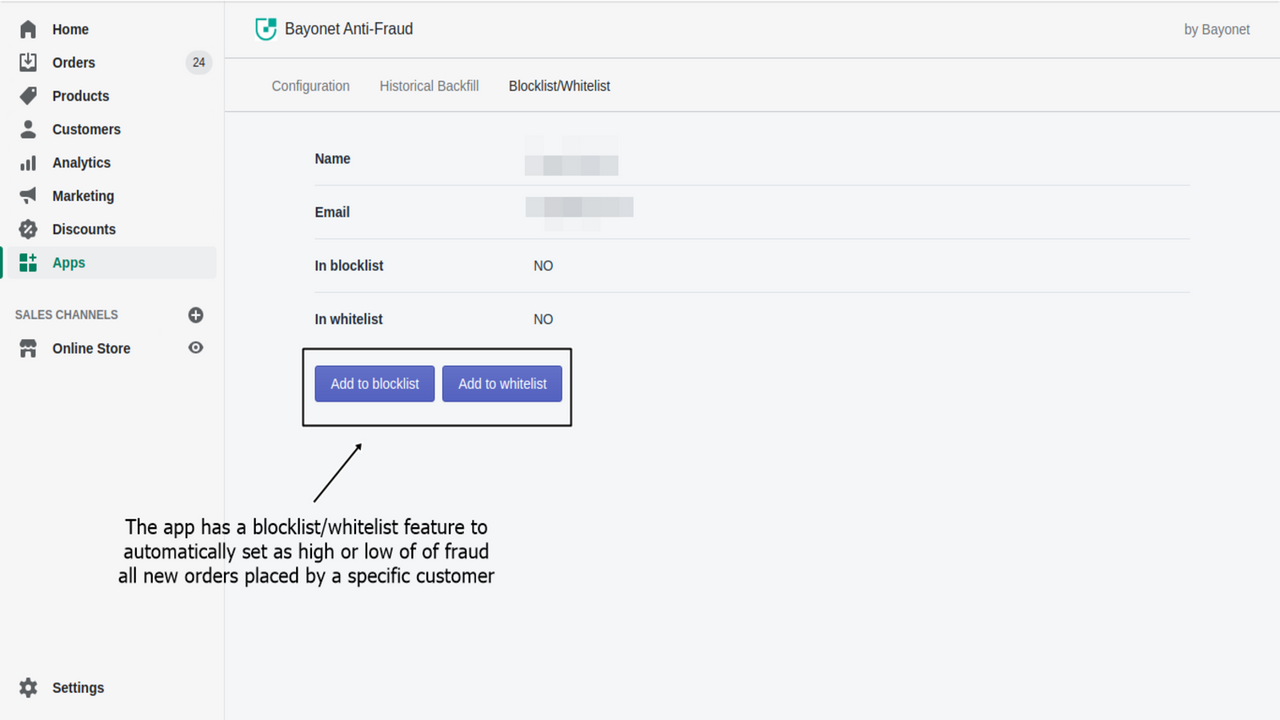Click the Marketing megaphone icon
1280x720 pixels.
(x=27, y=195)
